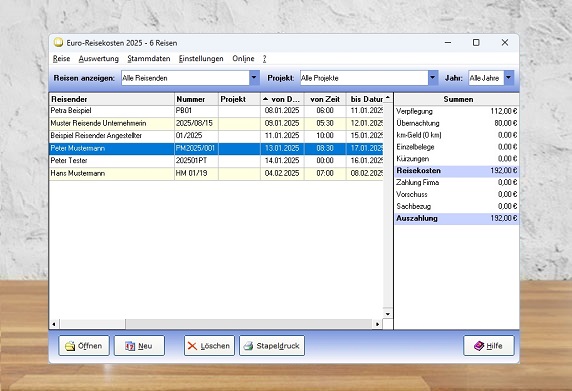The height and width of the screenshot is (391, 572).
Task: Open the Stammdaten menu
Action: 148,59
